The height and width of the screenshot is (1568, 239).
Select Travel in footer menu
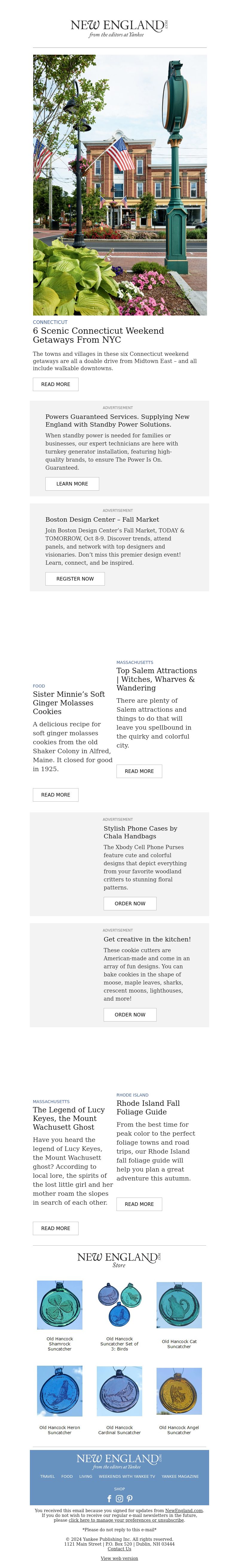48,1476
